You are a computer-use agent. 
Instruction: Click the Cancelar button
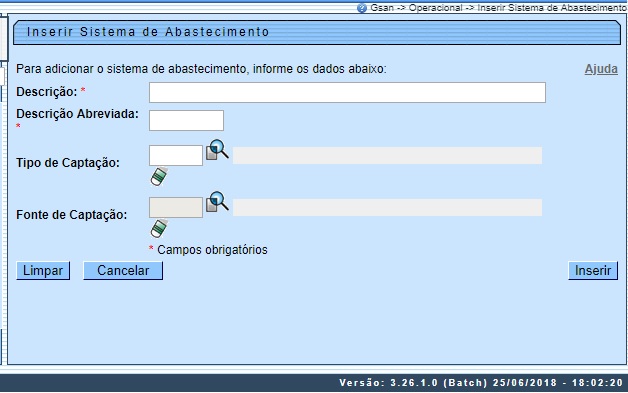pyautogui.click(x=123, y=270)
